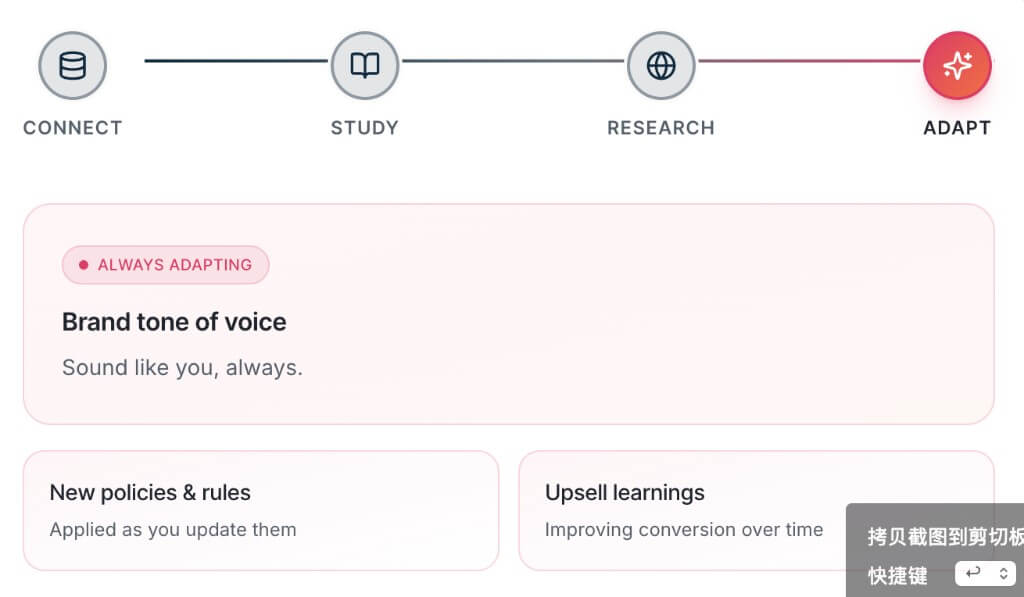
Task: Open the shortcut stepper arrows
Action: (x=1003, y=573)
